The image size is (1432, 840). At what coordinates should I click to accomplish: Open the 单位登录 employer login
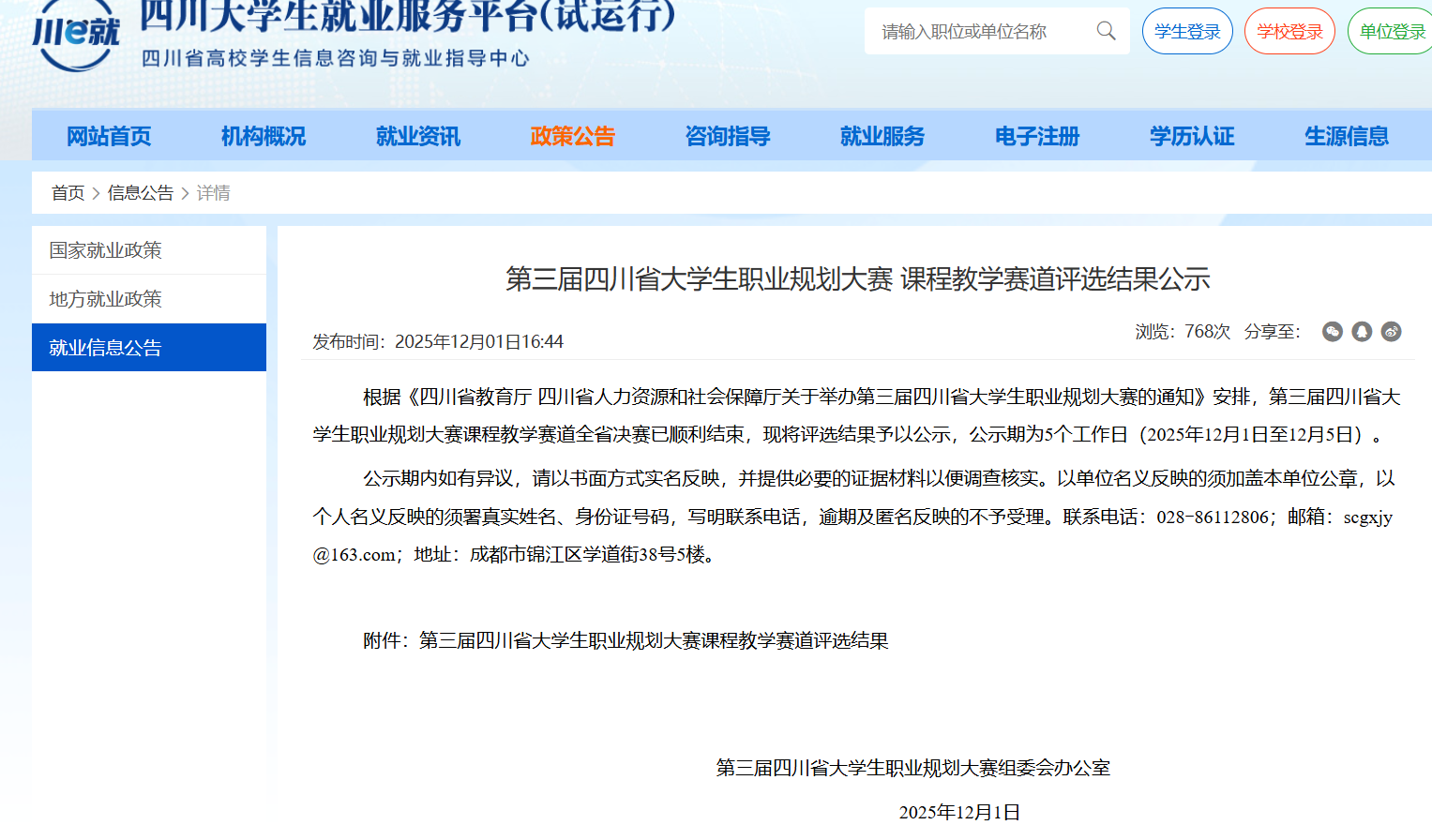click(x=1391, y=32)
